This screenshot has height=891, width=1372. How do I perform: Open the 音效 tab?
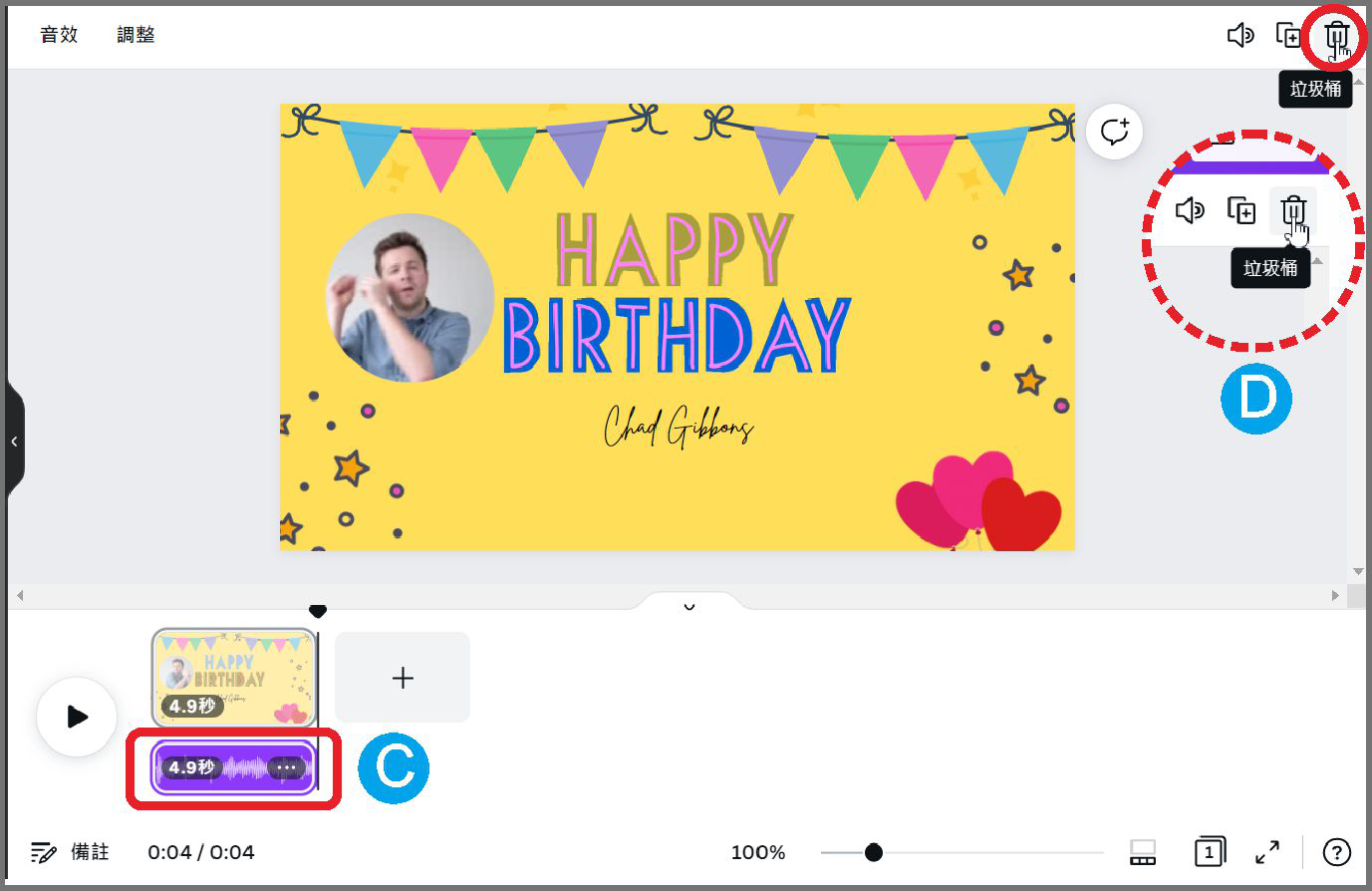pos(59,35)
